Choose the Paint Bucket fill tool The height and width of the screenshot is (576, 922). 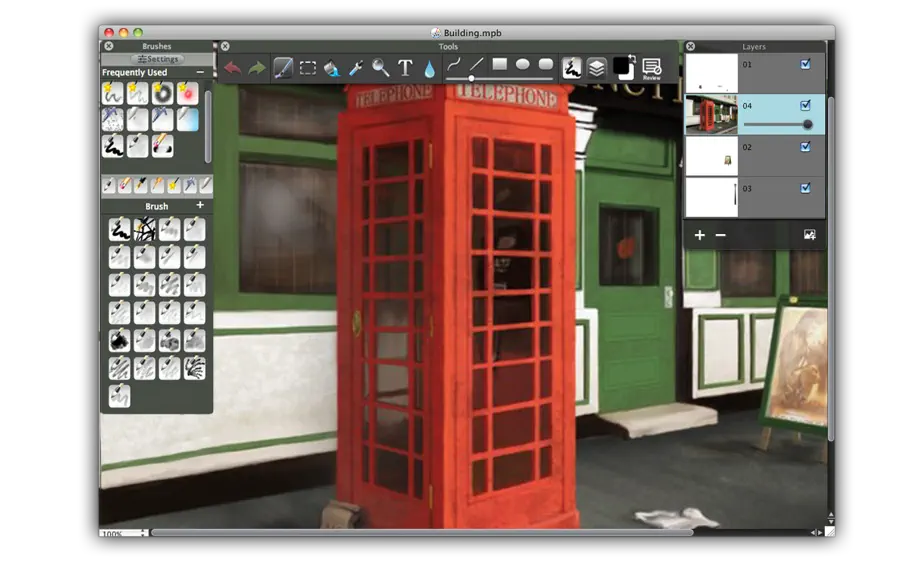tap(332, 68)
